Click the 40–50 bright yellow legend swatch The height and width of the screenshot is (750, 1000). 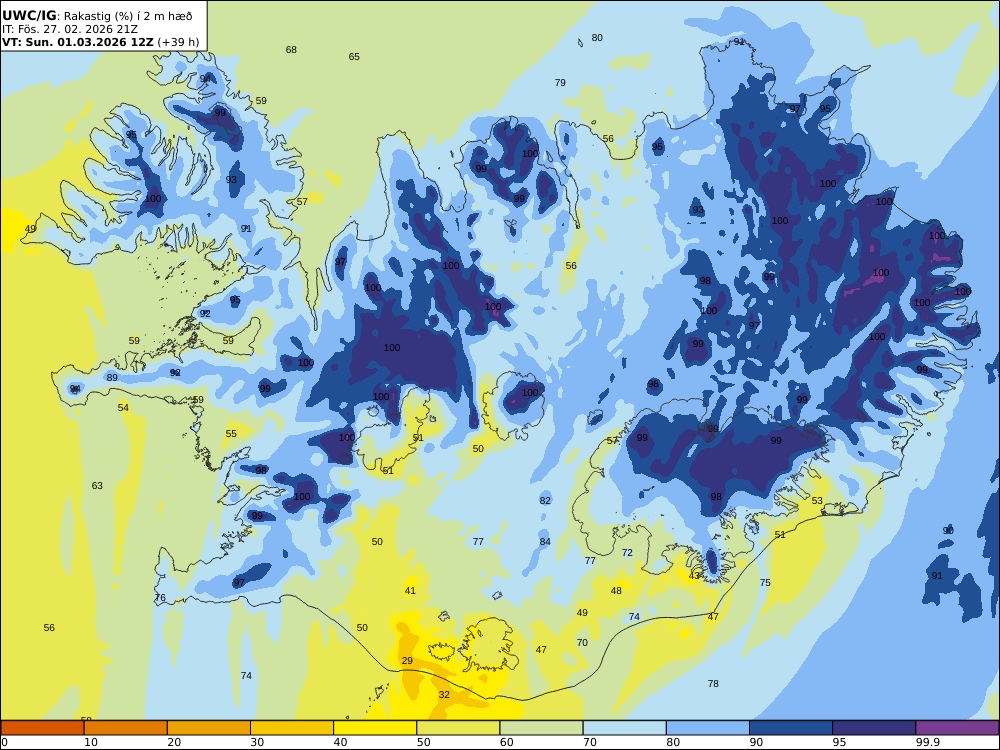click(375, 728)
